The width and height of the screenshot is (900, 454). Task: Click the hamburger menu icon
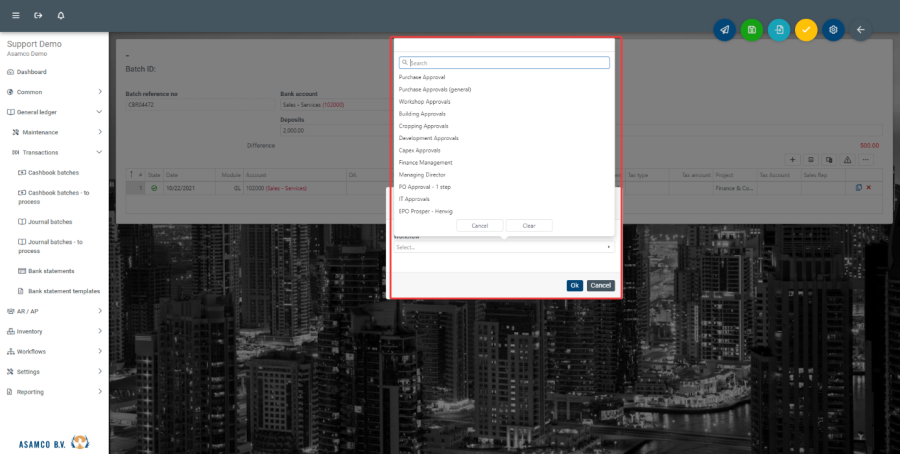tap(15, 16)
